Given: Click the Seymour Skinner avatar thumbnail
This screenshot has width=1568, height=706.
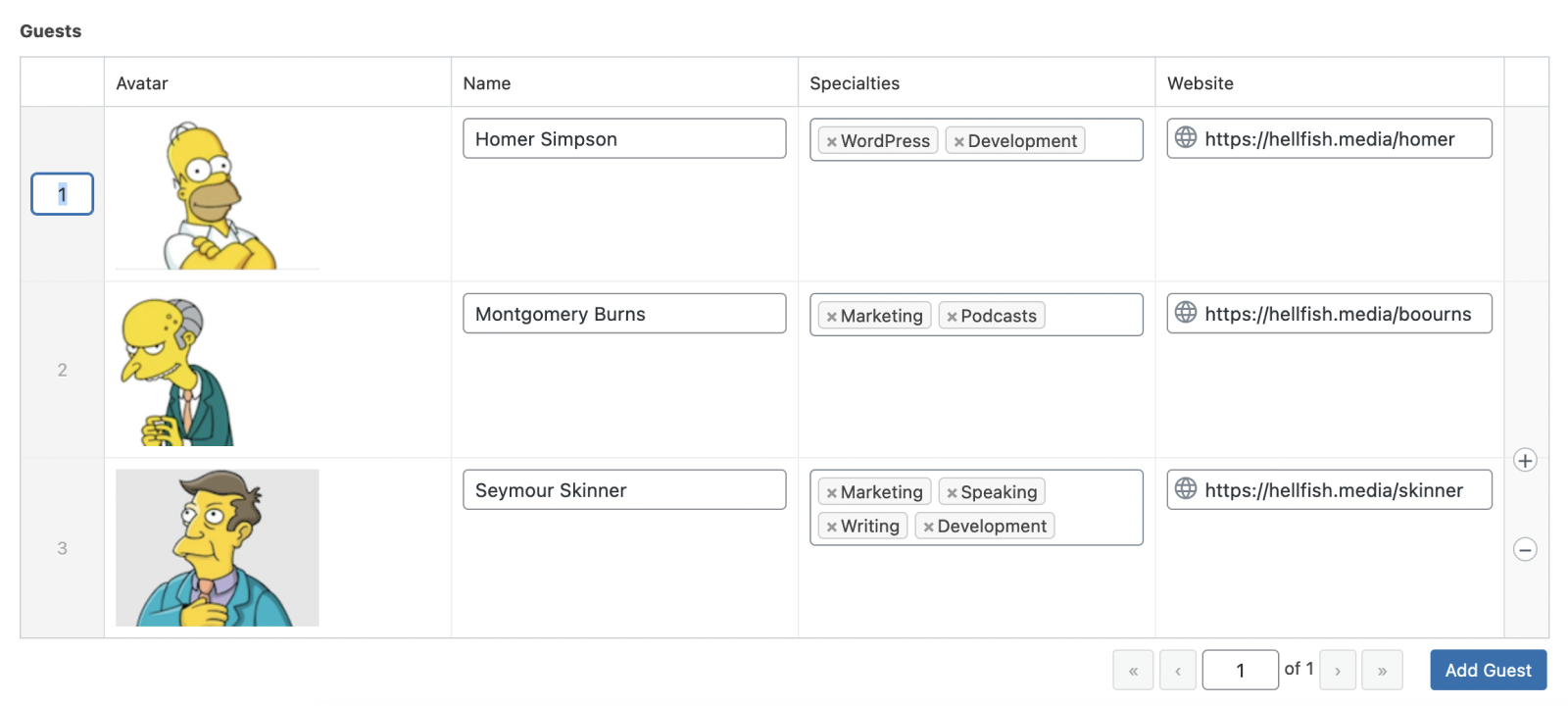Looking at the screenshot, I should click(x=217, y=547).
